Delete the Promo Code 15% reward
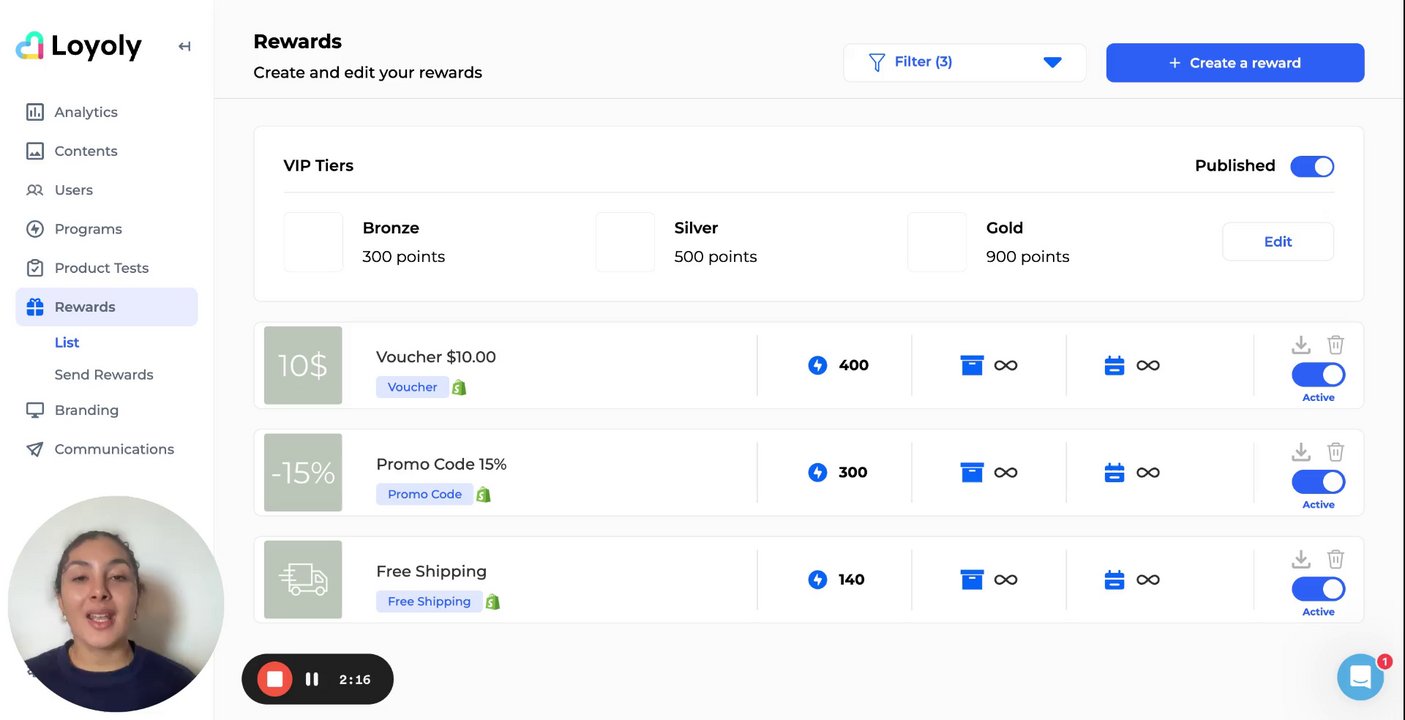1405x720 pixels. [1336, 452]
